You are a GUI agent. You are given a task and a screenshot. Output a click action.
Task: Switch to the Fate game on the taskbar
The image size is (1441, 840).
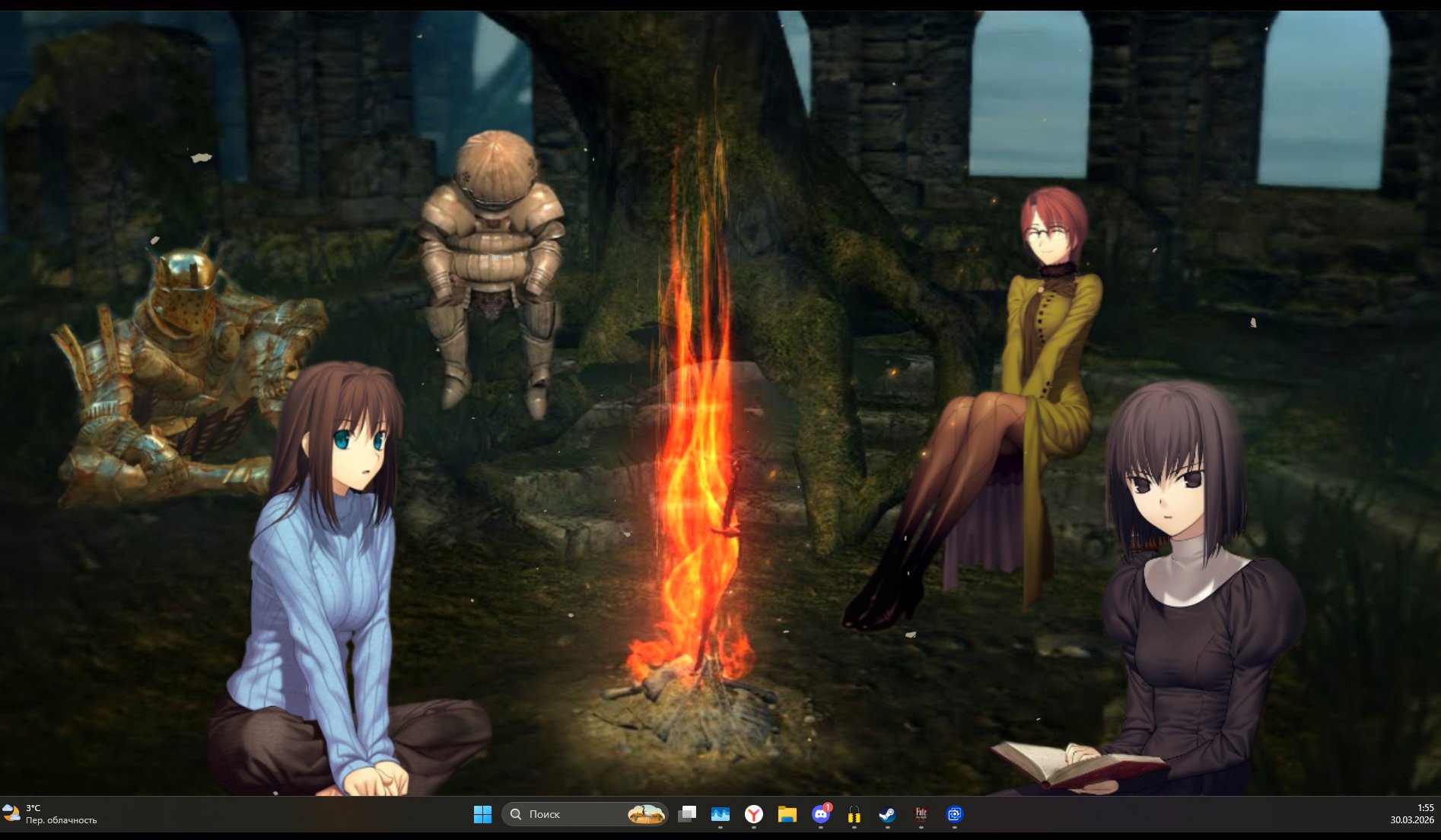[x=921, y=815]
